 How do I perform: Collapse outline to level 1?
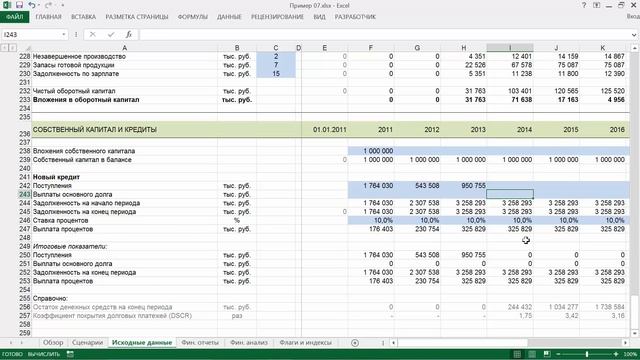[4, 48]
